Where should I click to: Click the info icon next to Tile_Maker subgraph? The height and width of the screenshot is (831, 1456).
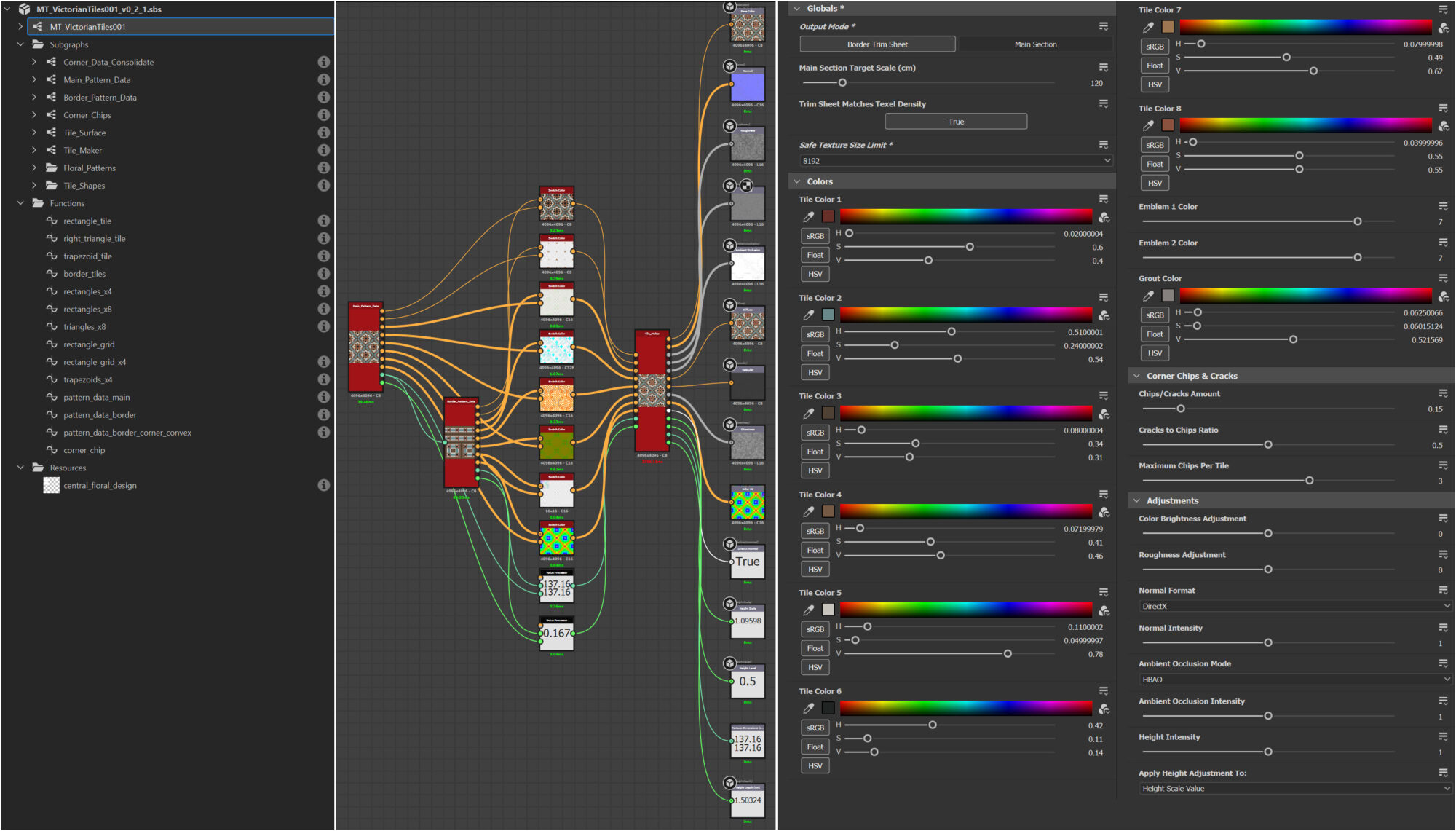pyautogui.click(x=323, y=150)
